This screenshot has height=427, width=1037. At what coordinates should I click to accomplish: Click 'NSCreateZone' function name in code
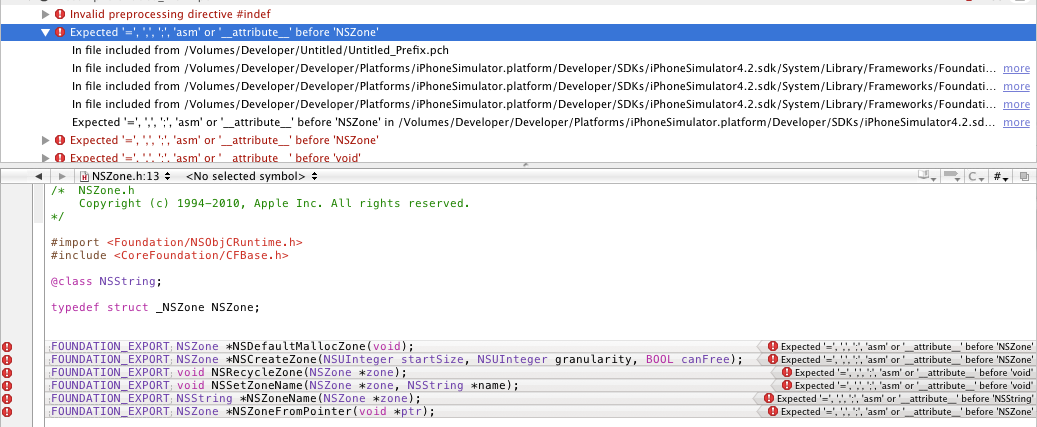[273, 360]
